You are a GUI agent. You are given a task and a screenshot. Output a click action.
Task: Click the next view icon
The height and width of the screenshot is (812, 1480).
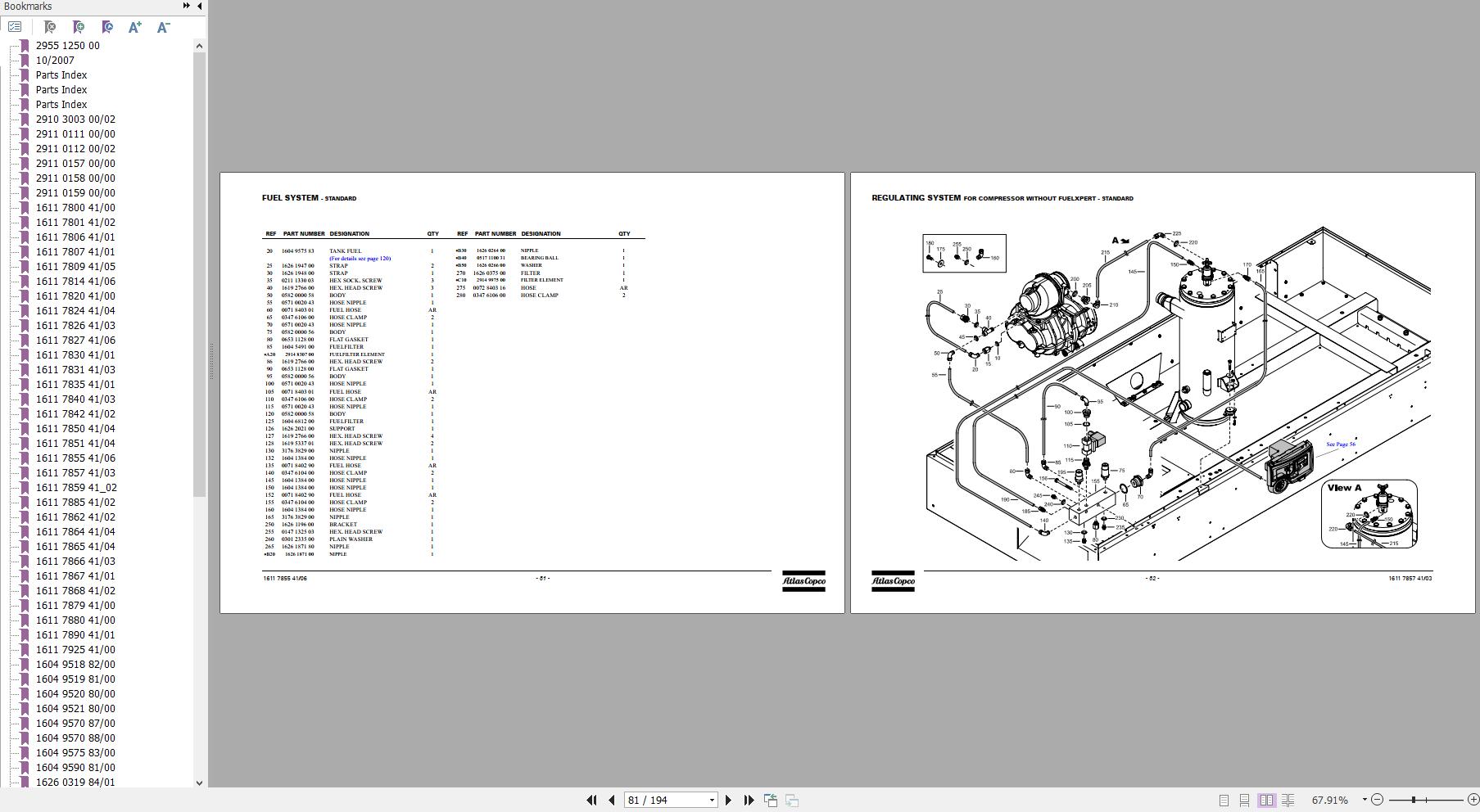click(792, 800)
